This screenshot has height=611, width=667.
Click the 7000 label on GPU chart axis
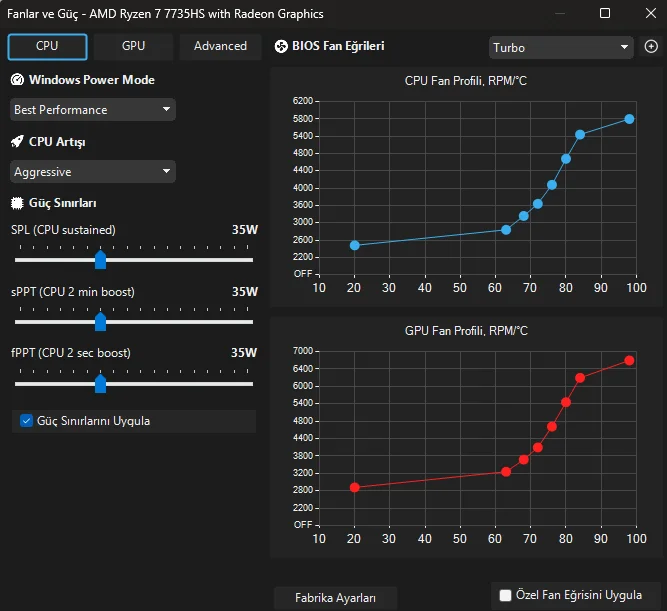point(302,351)
